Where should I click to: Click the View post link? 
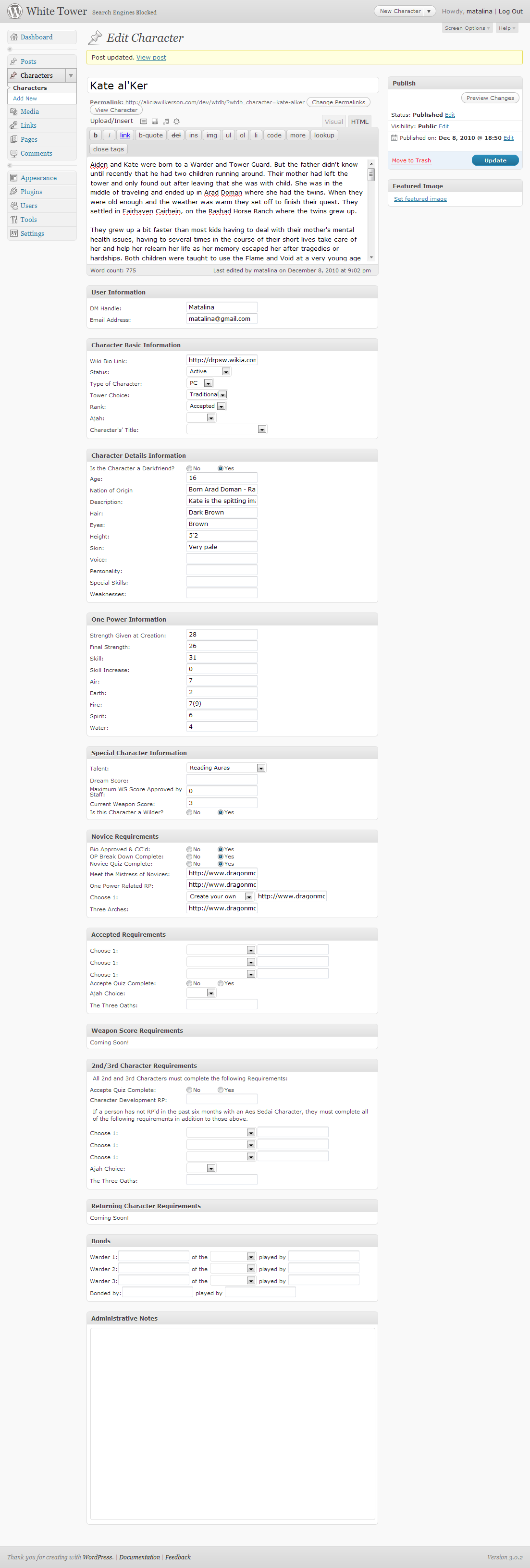click(151, 57)
